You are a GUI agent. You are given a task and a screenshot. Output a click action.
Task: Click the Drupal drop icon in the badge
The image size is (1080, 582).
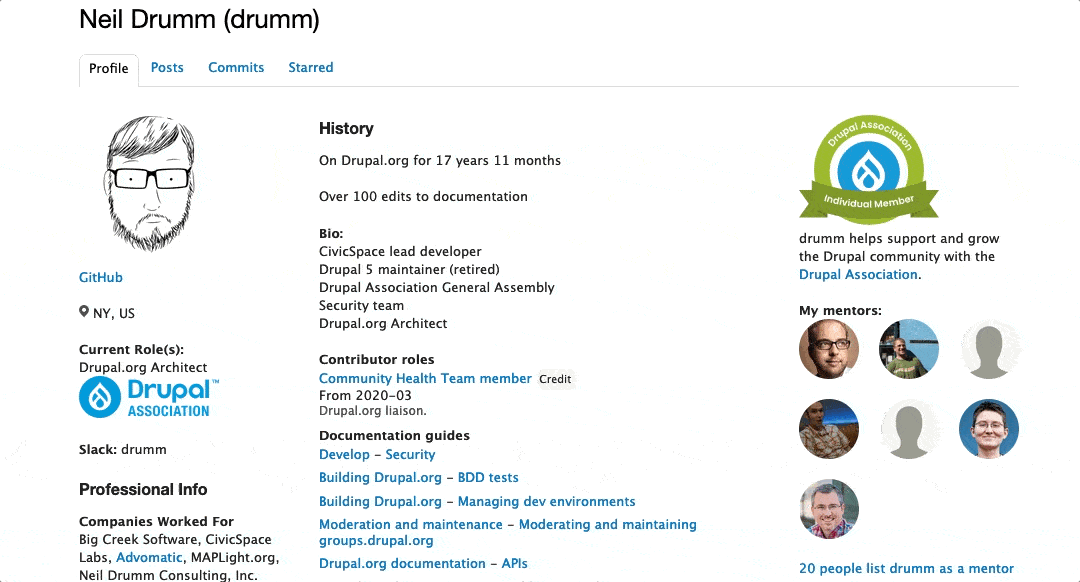869,170
